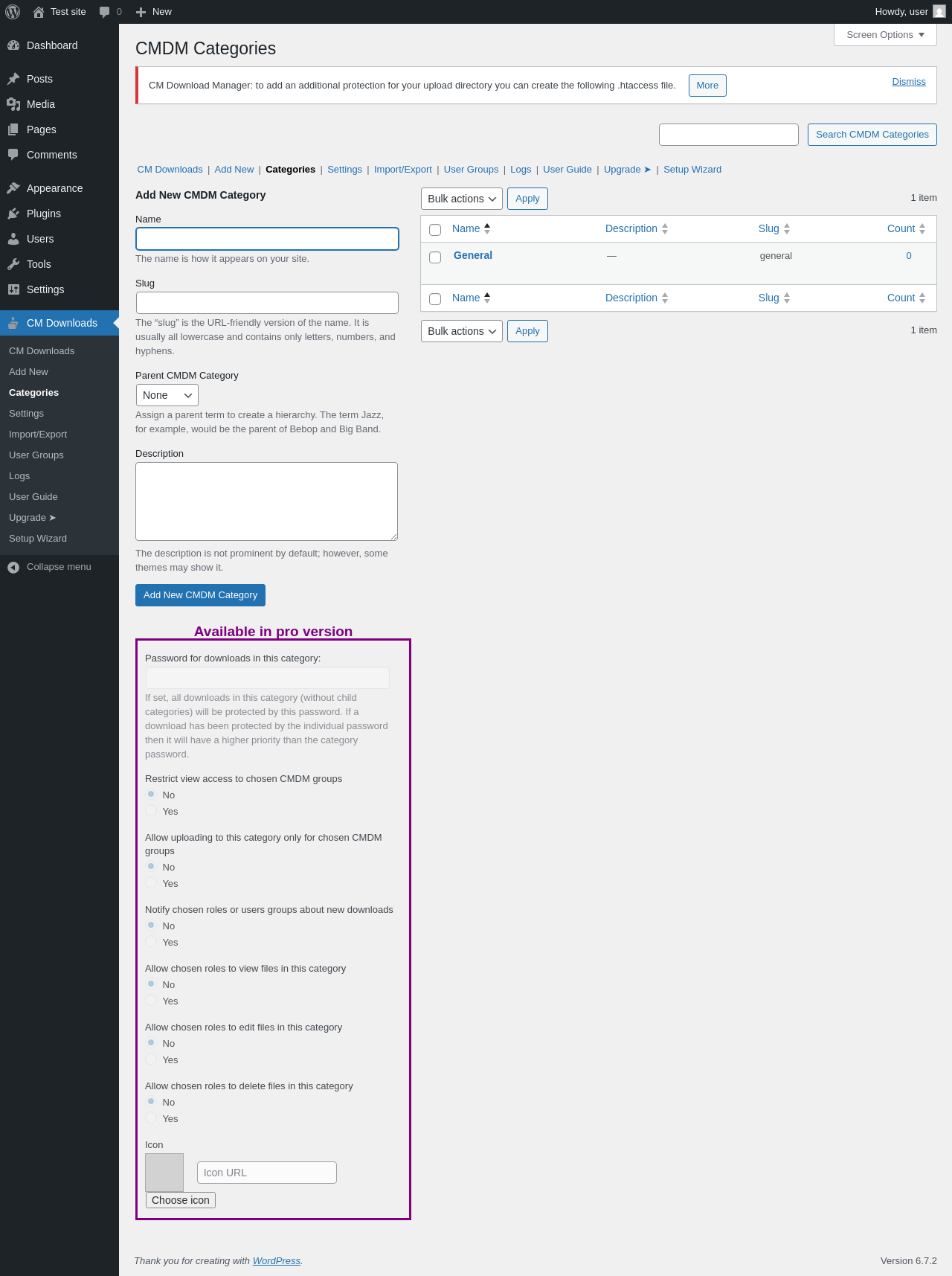Click the plus New icon in admin bar
Viewport: 952px width, 1276px height.
pyautogui.click(x=141, y=12)
